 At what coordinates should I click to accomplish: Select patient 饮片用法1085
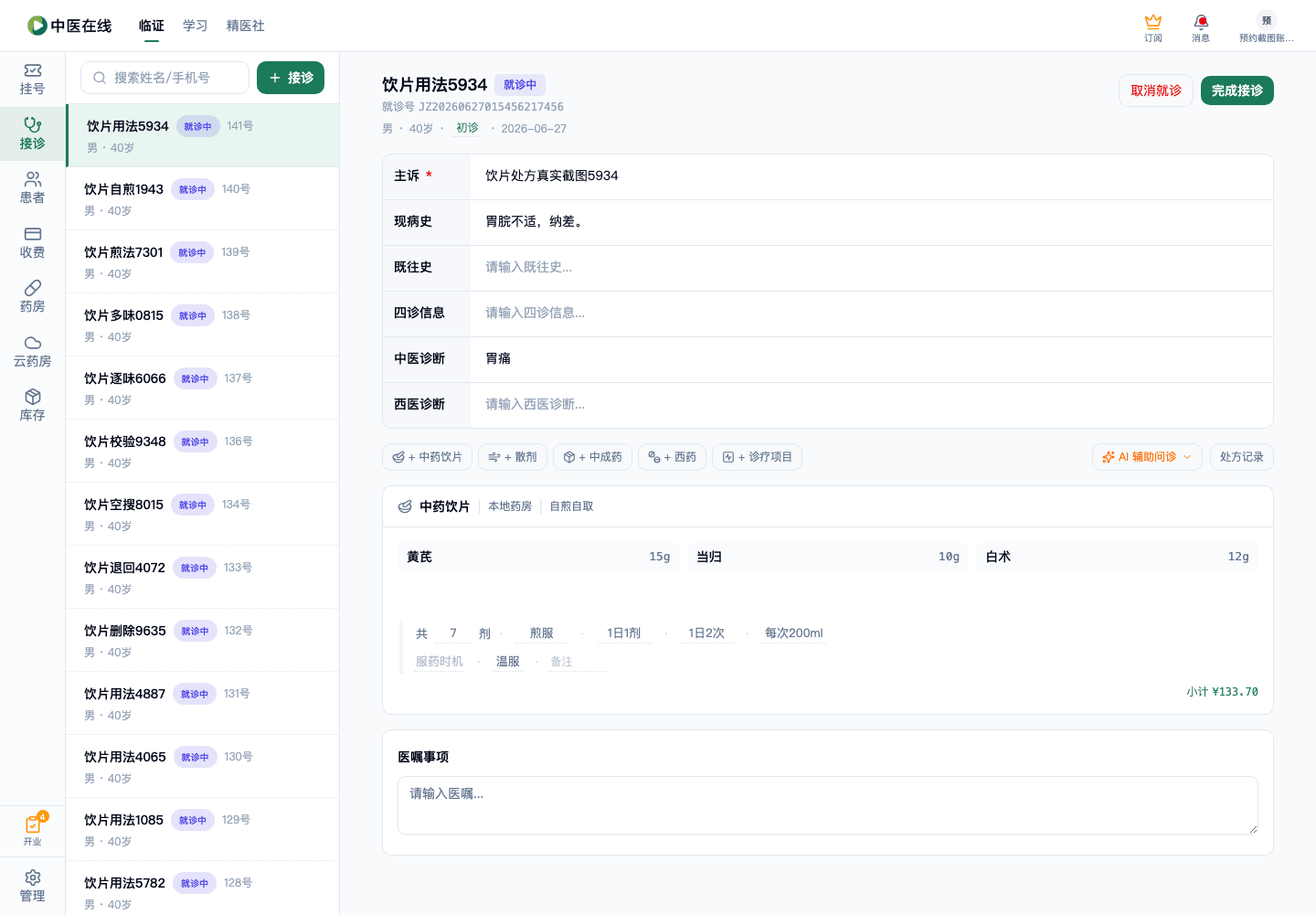point(202,829)
